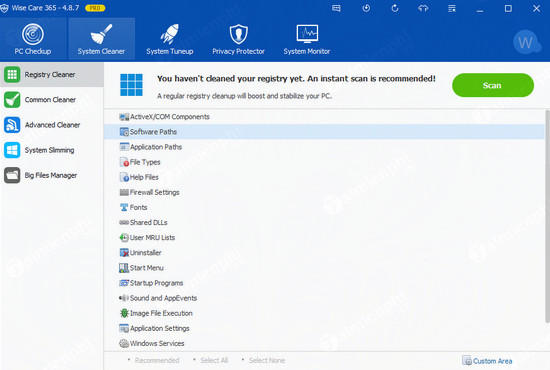Click the registry list vertical scrollbar
Image resolution: width=550 pixels, height=370 pixels.
point(547,216)
